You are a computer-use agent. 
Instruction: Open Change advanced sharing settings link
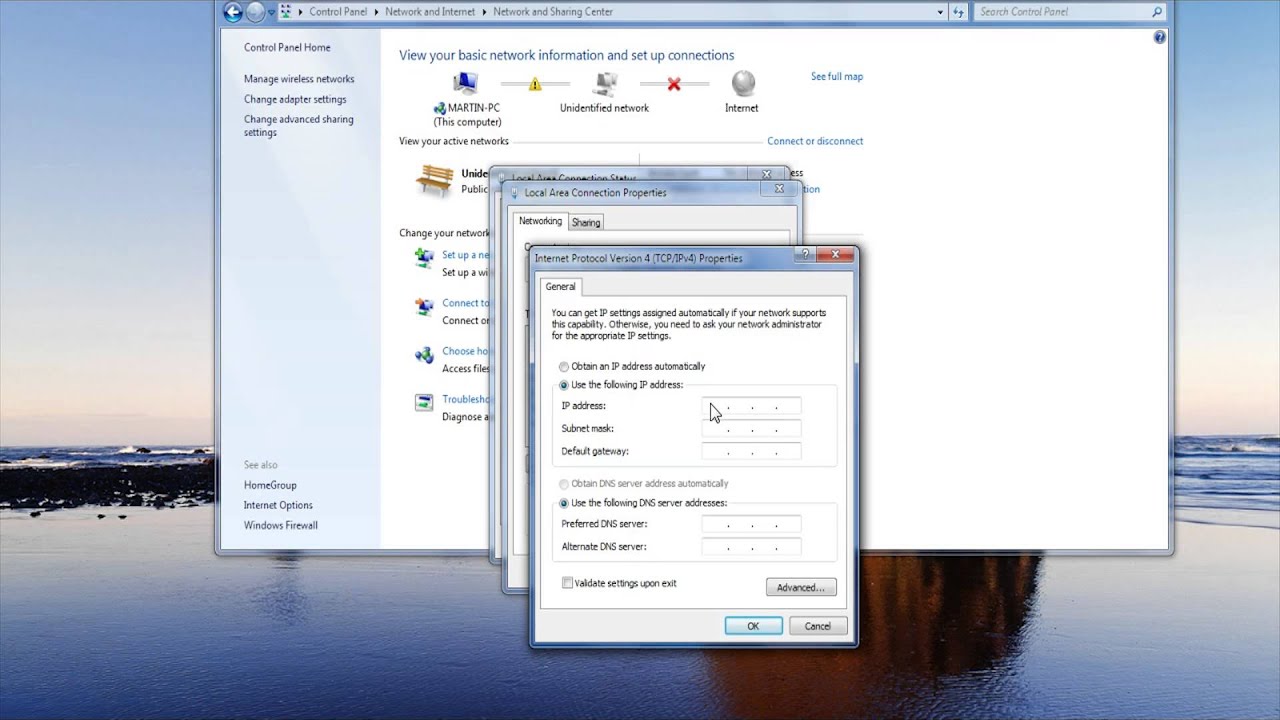click(298, 126)
